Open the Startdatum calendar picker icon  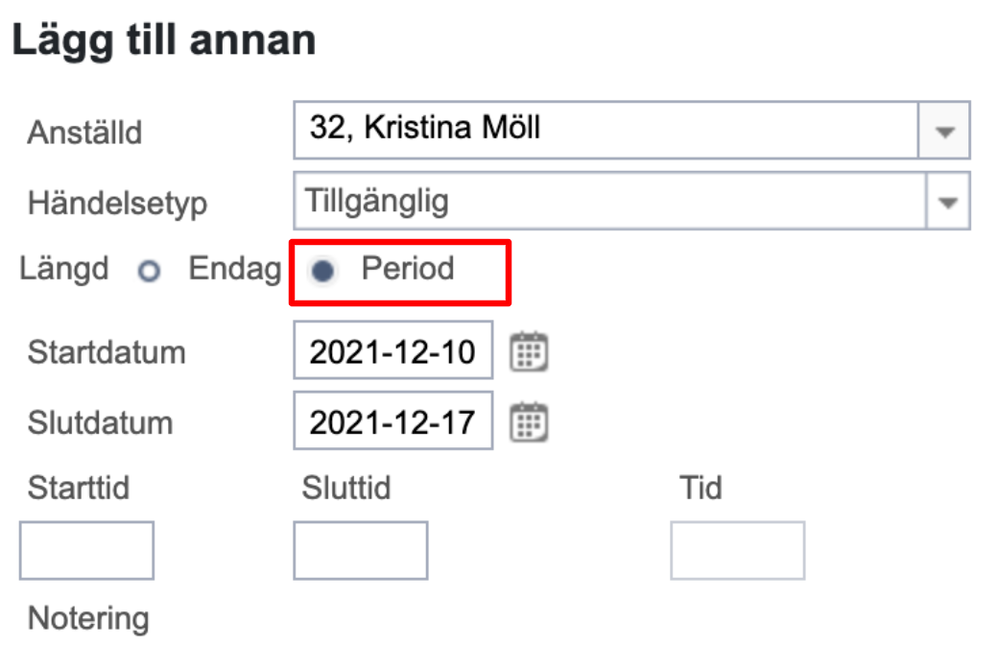tap(528, 351)
